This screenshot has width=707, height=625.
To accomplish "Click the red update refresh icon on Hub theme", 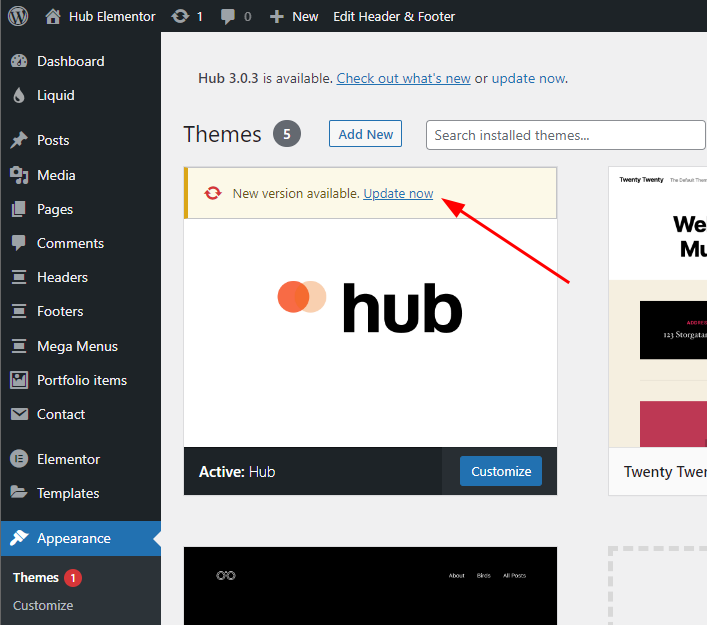I will coord(212,193).
